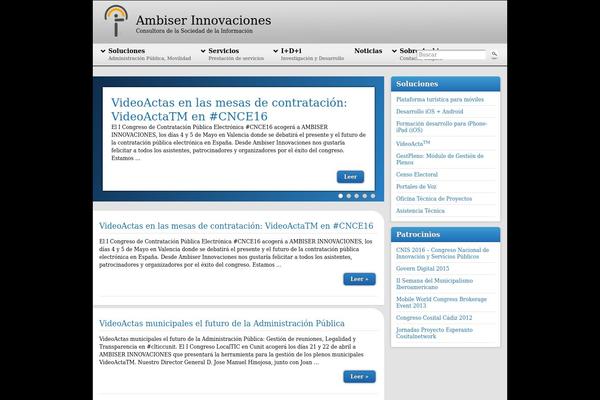Viewport: 600px width, 400px height.
Task: Click Leer button in the featured slide
Action: pos(350,177)
